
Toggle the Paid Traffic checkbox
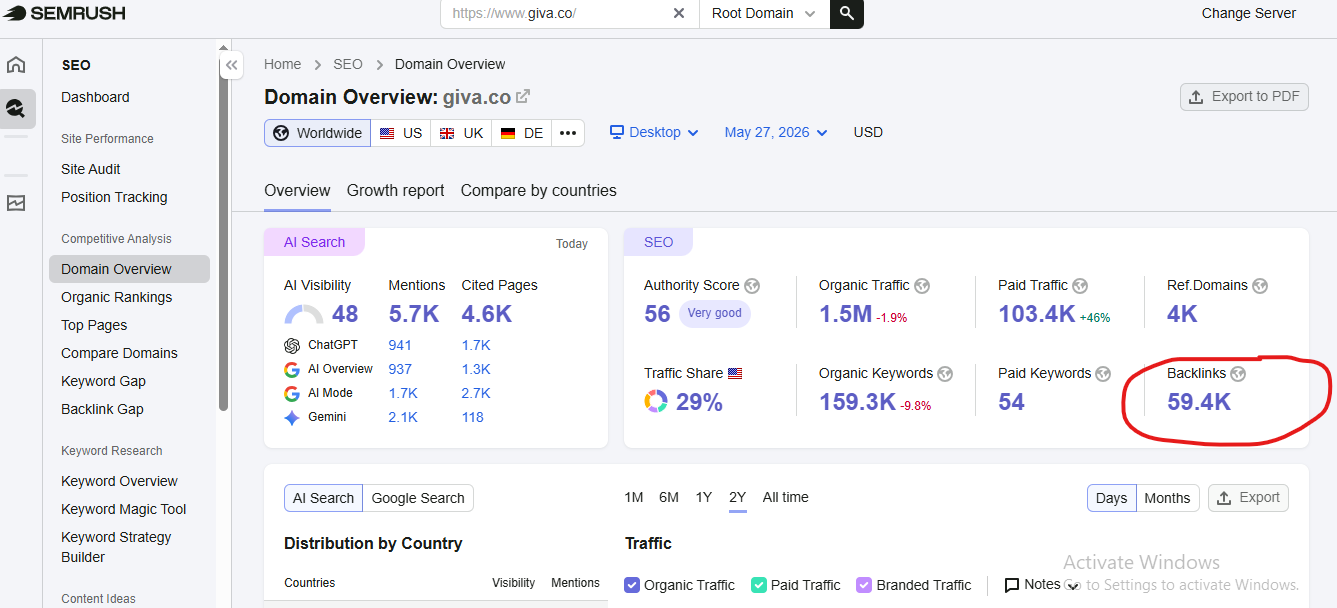(x=759, y=585)
